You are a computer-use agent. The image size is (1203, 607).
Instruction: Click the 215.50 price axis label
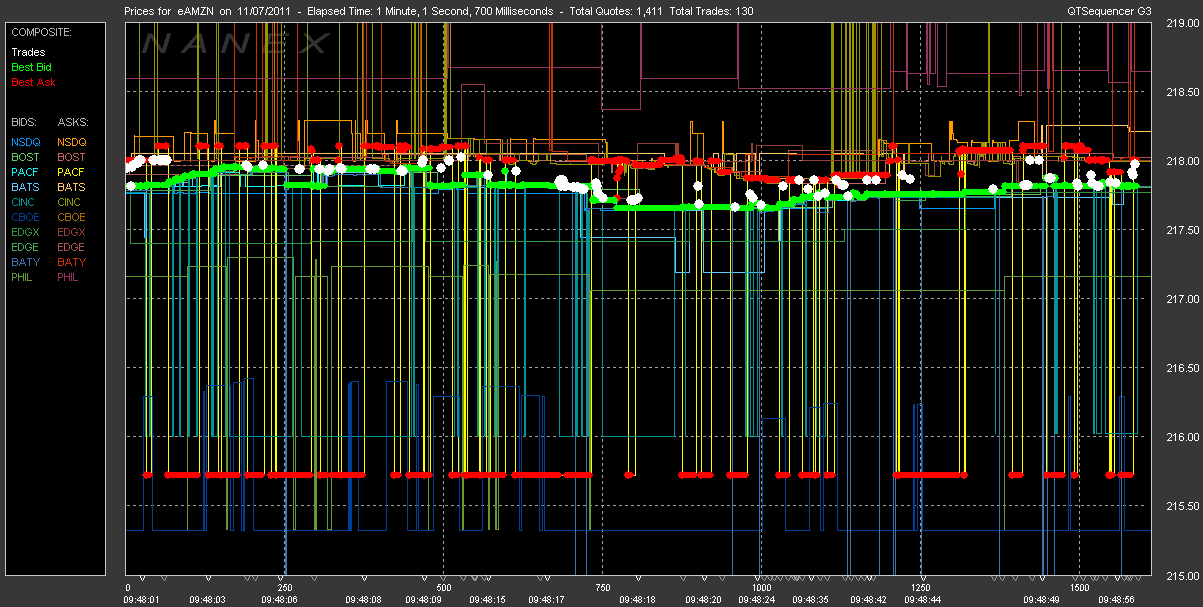1183,506
